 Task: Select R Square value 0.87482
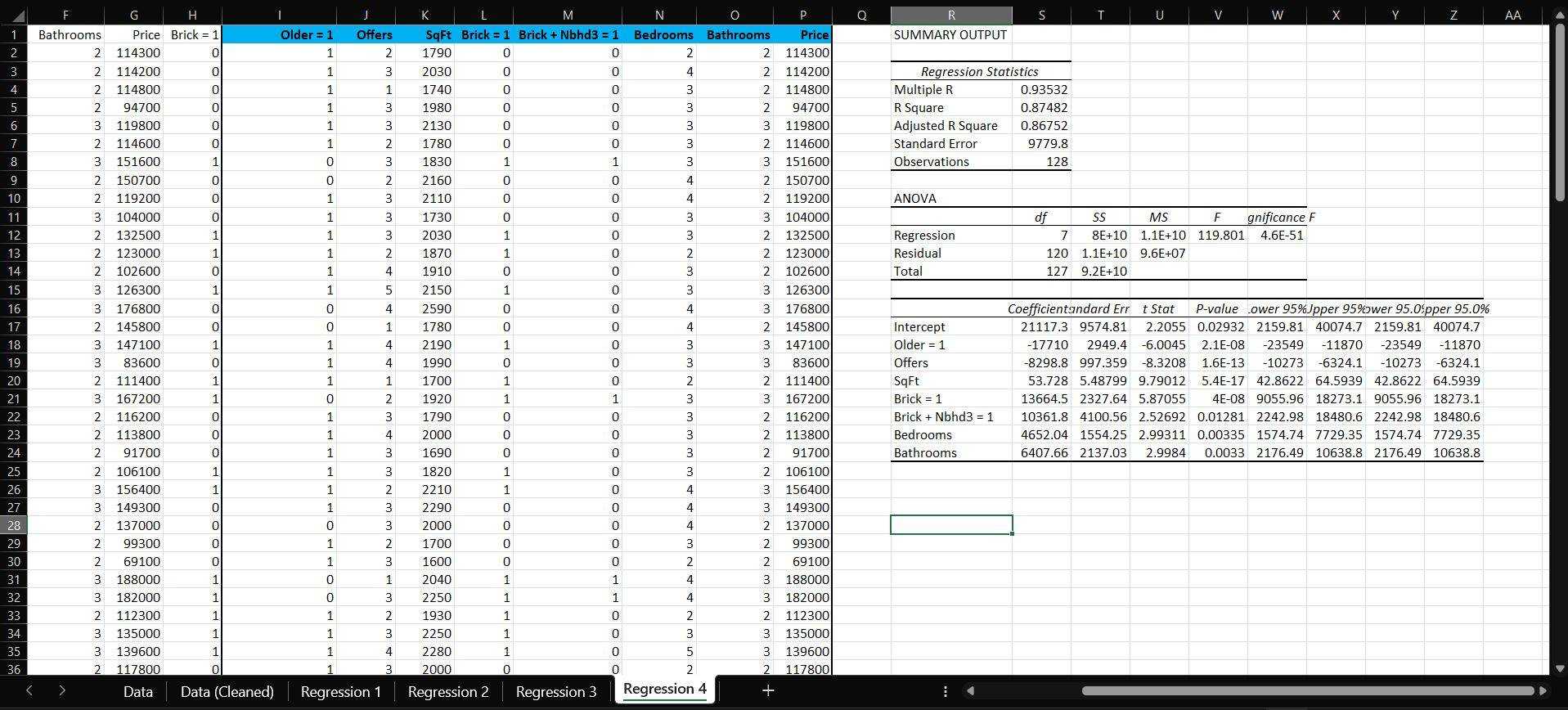[1041, 107]
